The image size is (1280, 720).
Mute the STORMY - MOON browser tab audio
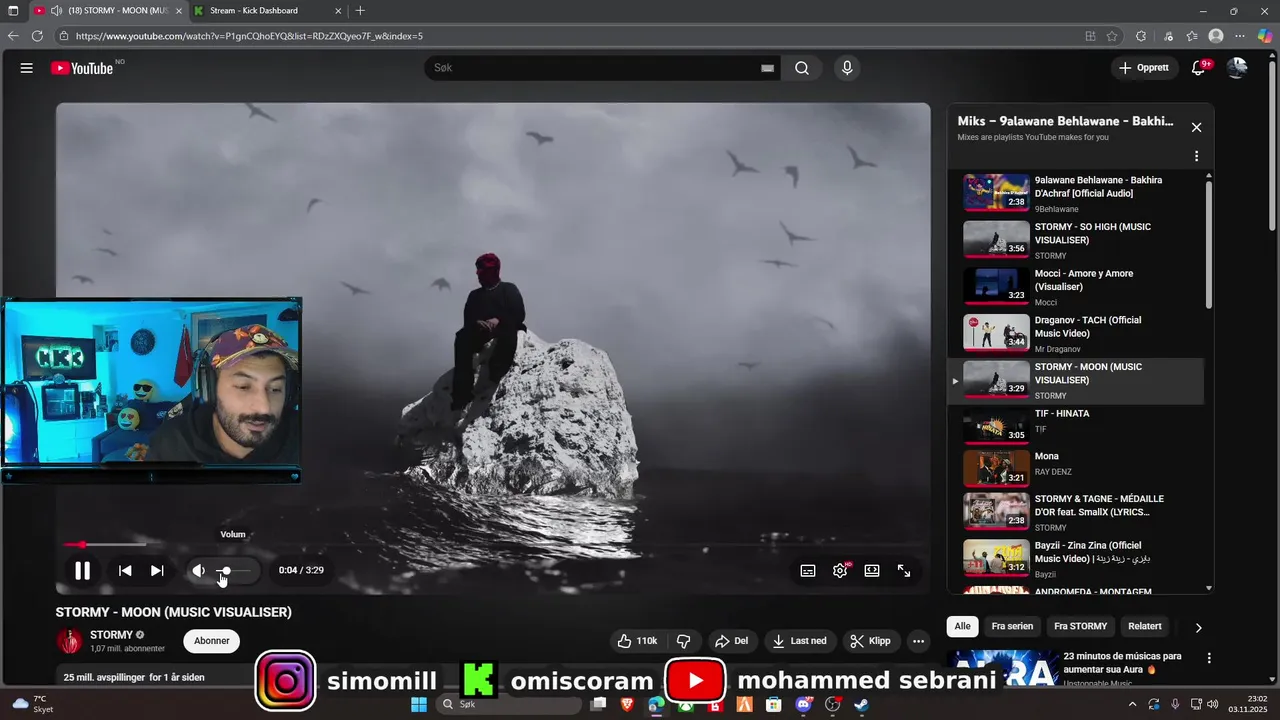(x=56, y=11)
